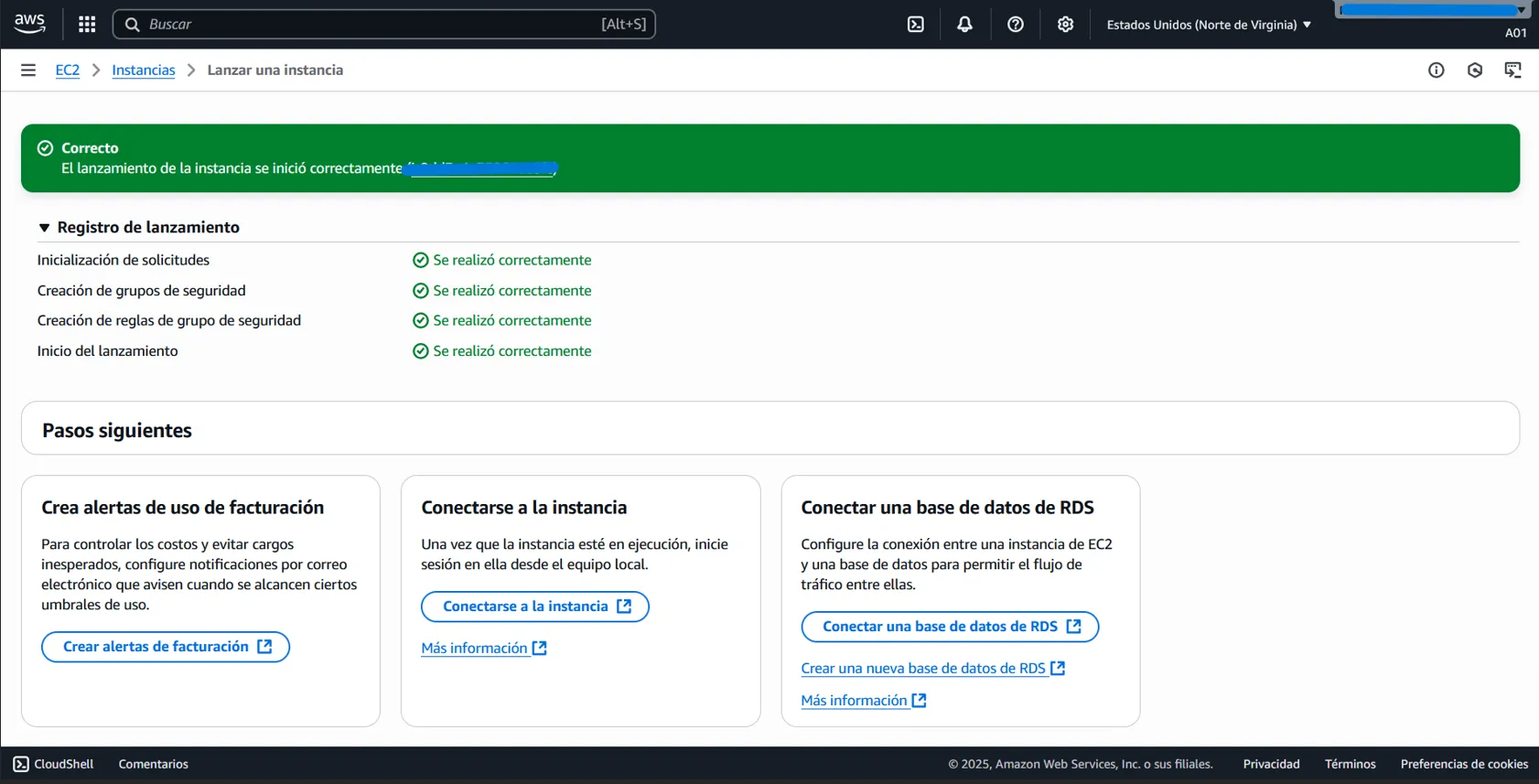This screenshot has height=784, width=1539.
Task: Open the settings gear icon
Action: pyautogui.click(x=1065, y=25)
